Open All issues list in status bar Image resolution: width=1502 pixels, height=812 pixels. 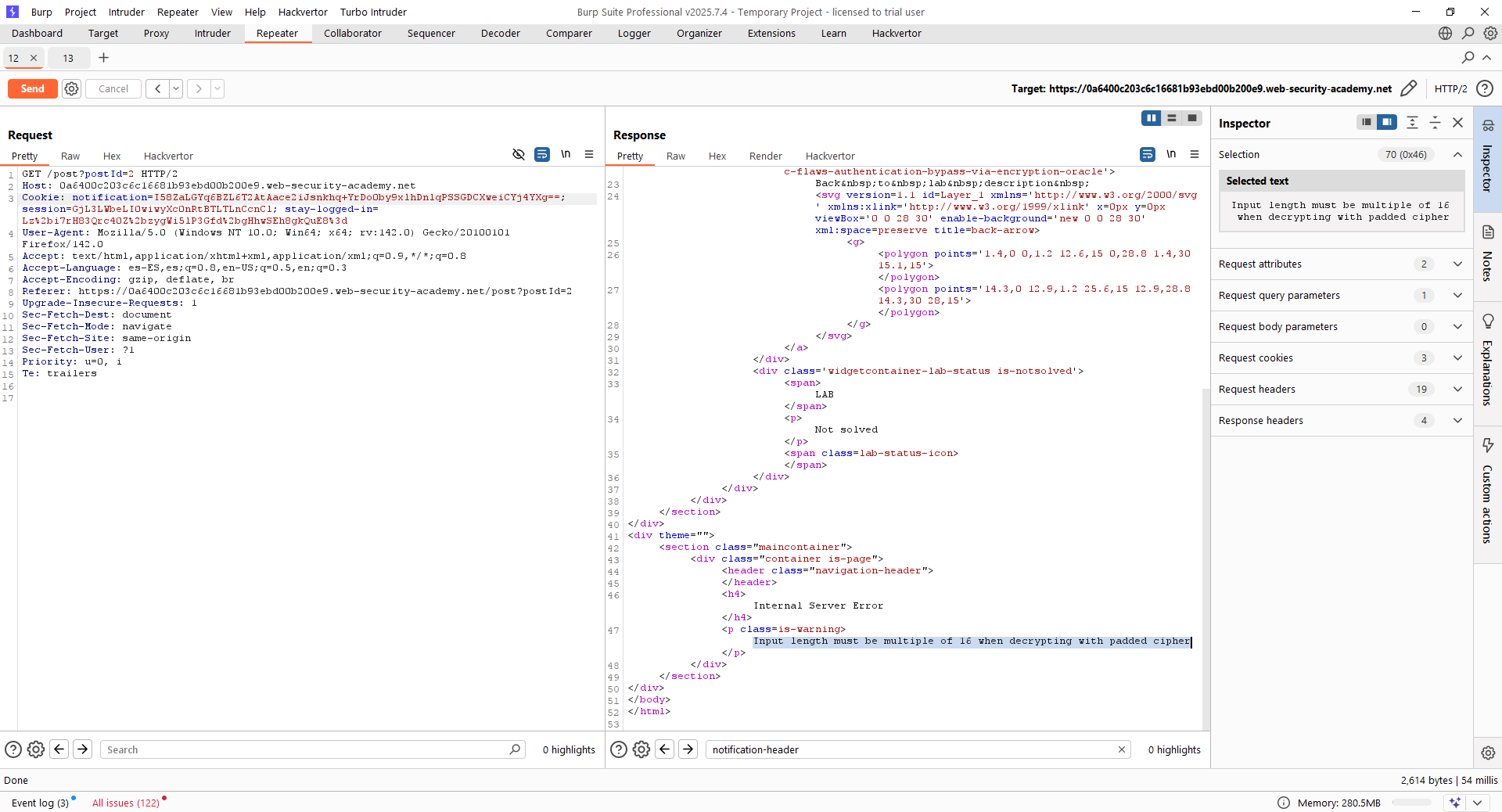coord(125,803)
